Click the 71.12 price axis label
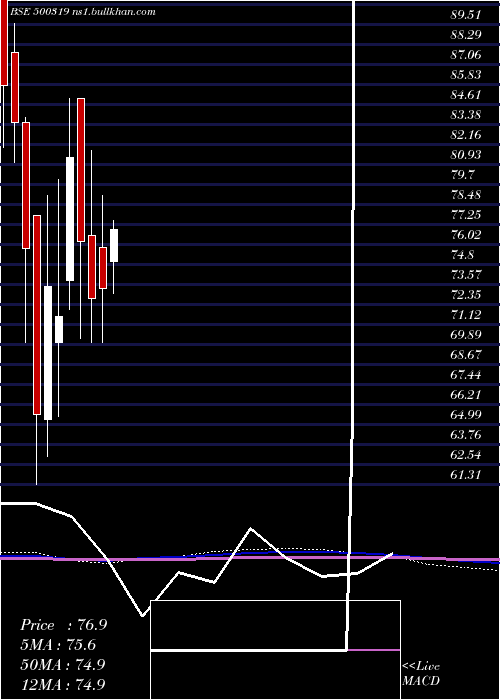 pyautogui.click(x=466, y=315)
